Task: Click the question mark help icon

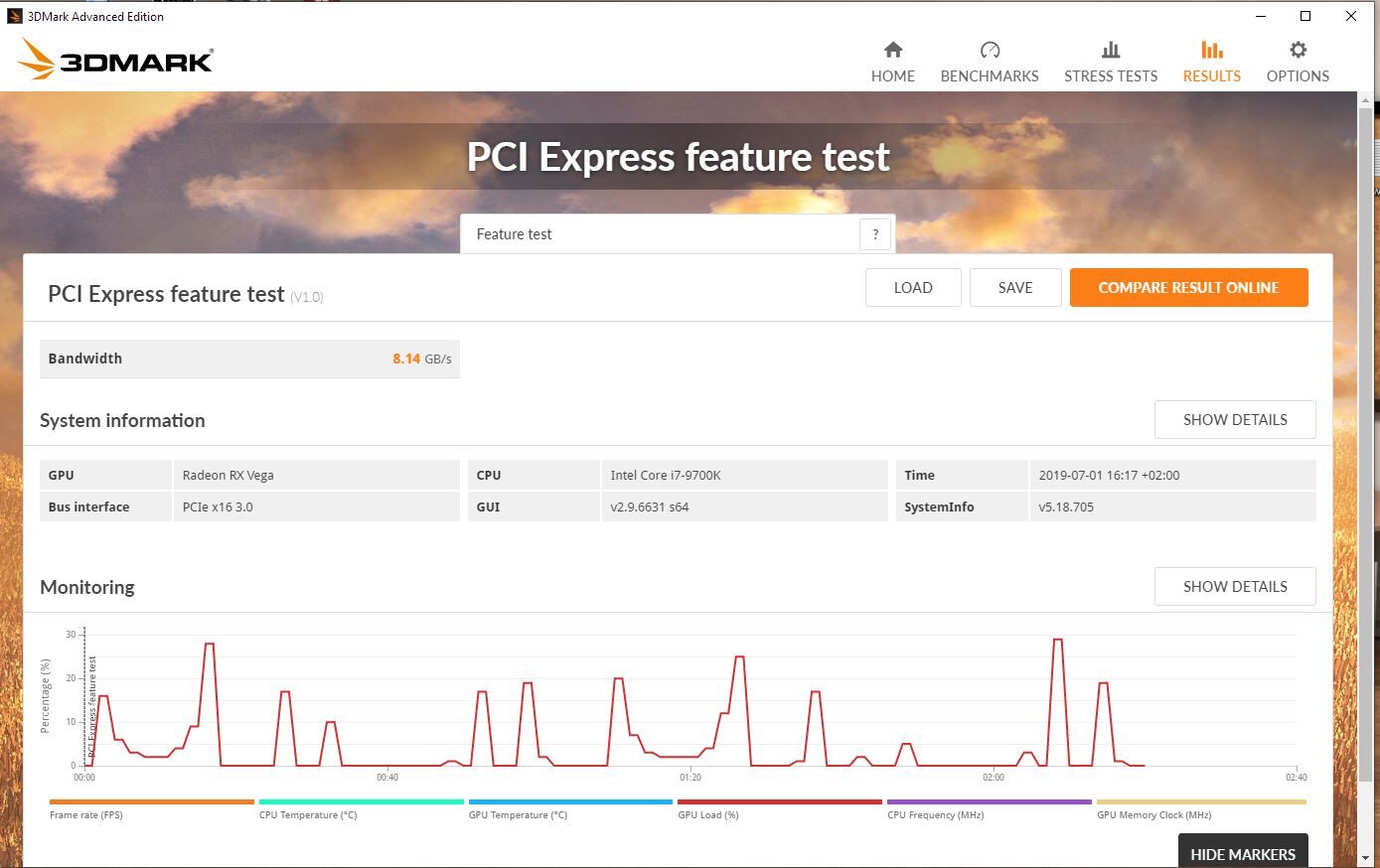Action: [875, 234]
